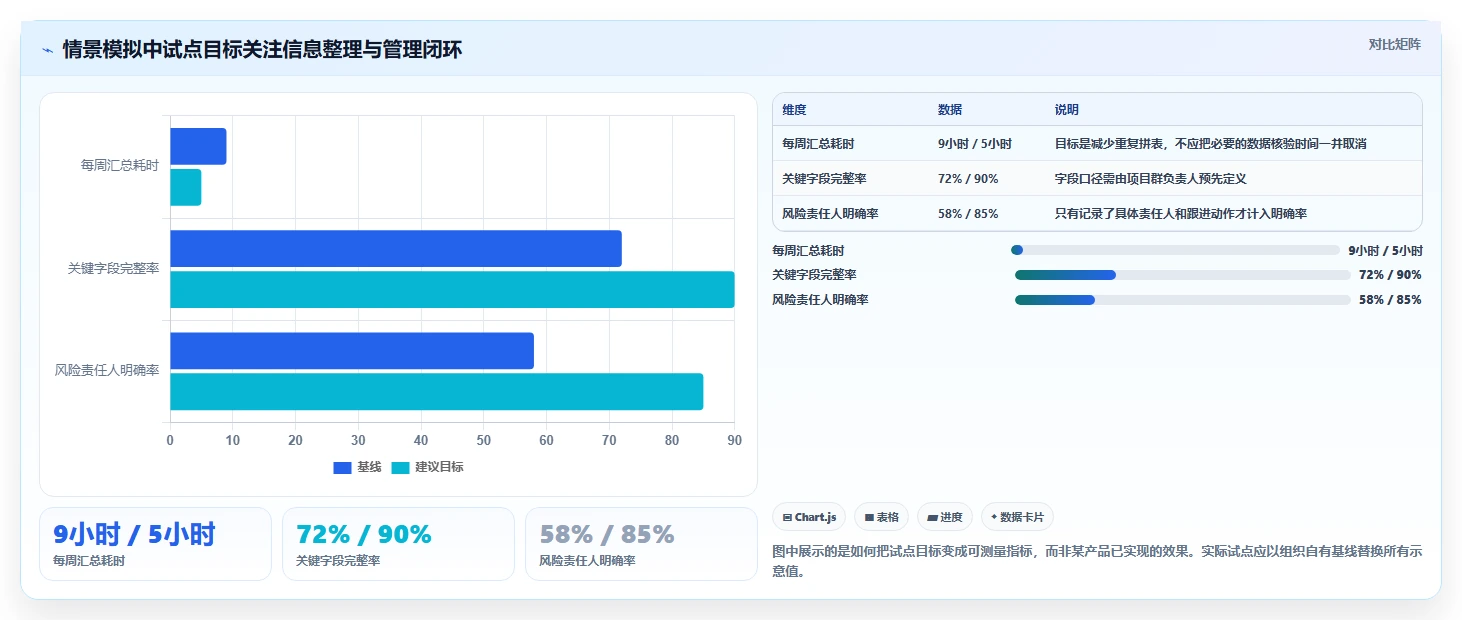Open the 58% / 85% data card
This screenshot has width=1462, height=620.
coord(641,544)
